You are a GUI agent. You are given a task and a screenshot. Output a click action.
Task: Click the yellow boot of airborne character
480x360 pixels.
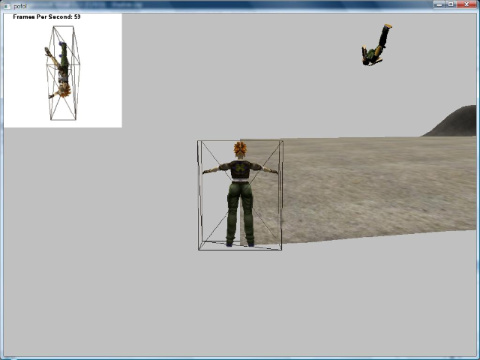coord(388,26)
